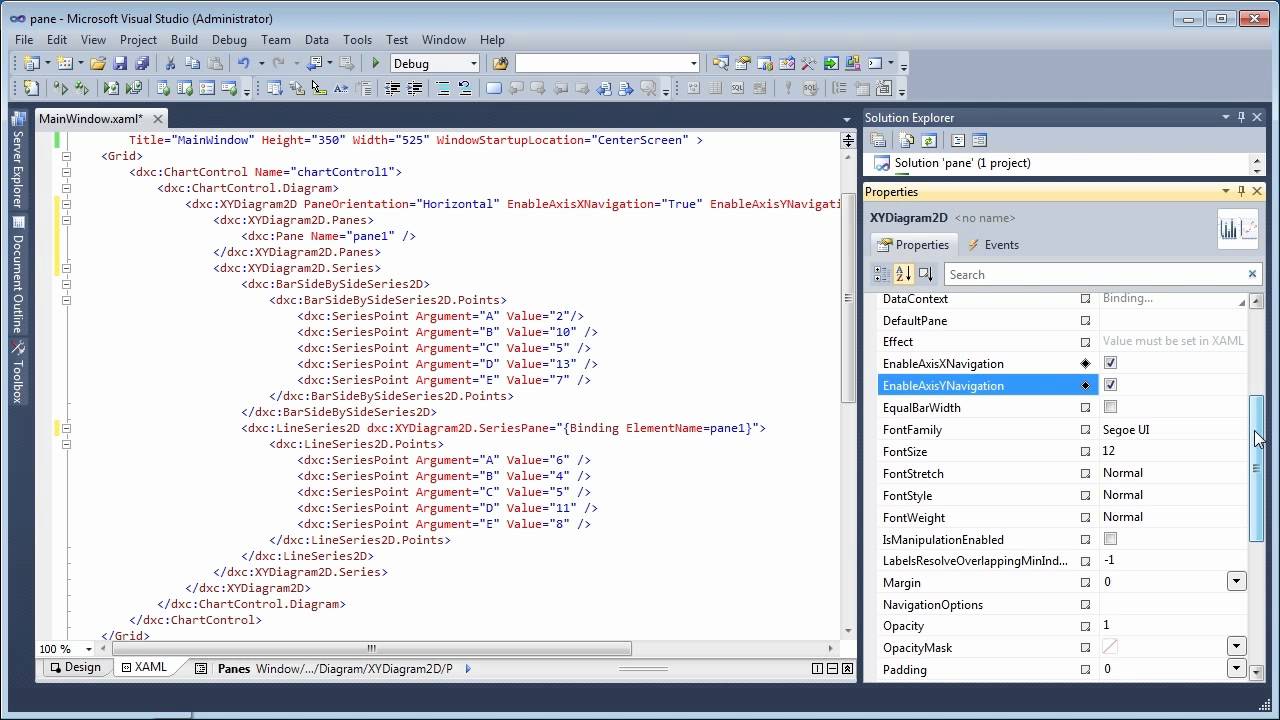Image resolution: width=1280 pixels, height=720 pixels.
Task: Open Properties Window icon in toolbar
Action: (x=743, y=63)
